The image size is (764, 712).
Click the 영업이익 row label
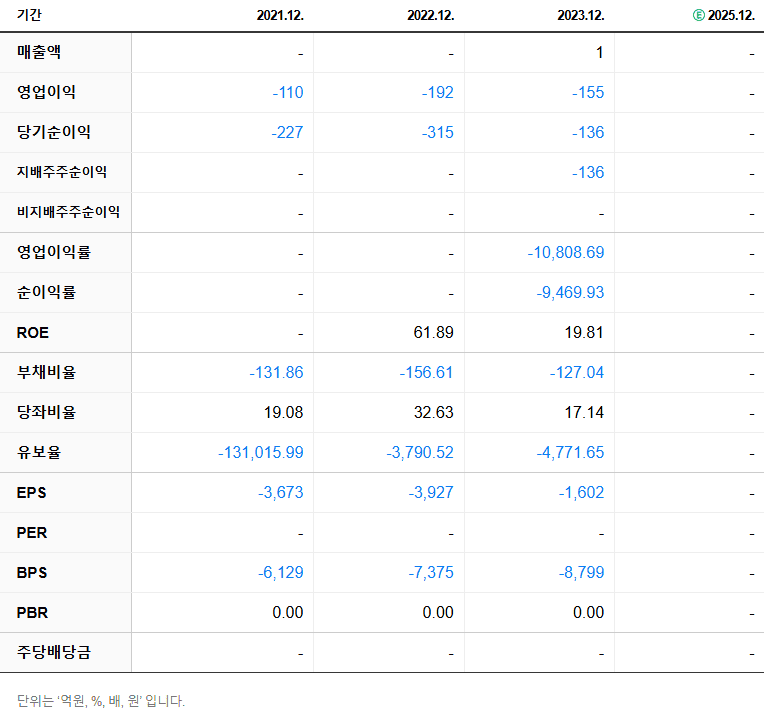click(46, 92)
